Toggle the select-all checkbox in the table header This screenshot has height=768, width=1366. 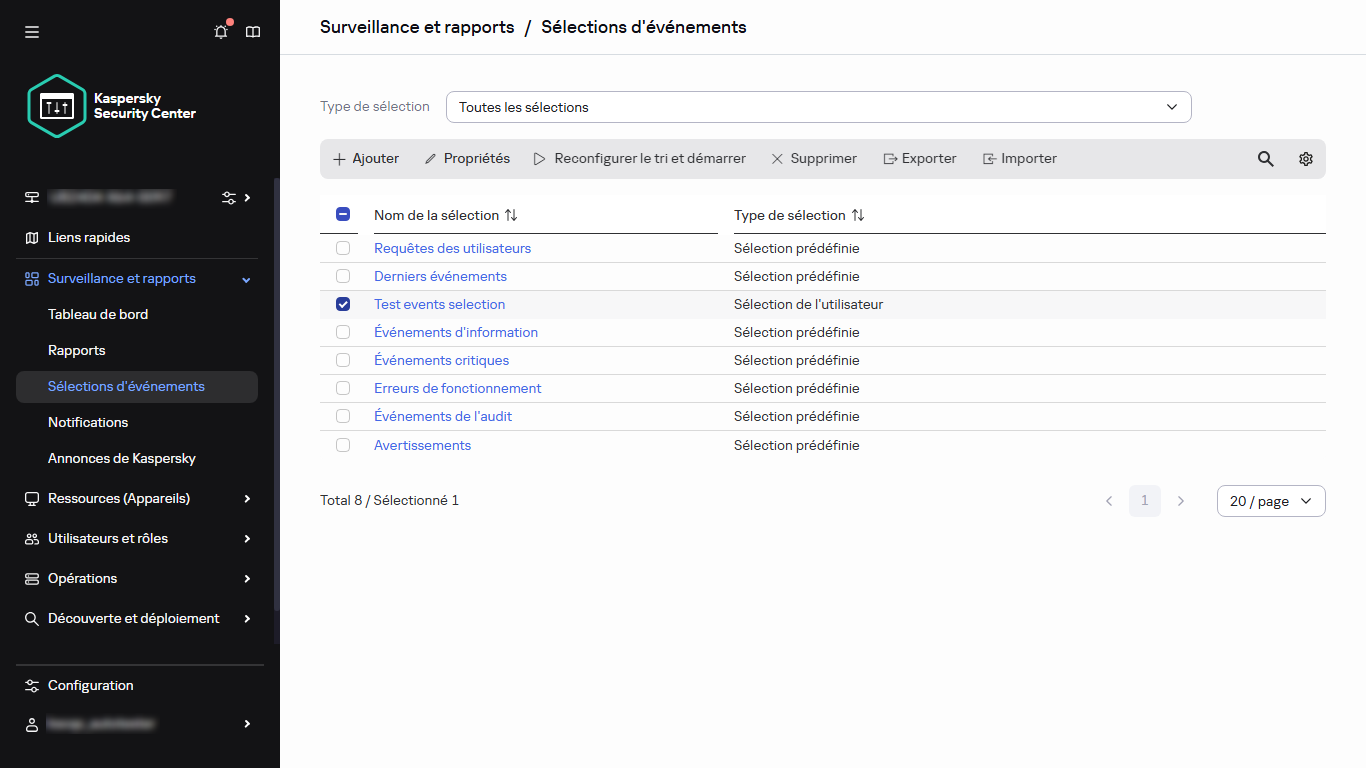(x=343, y=214)
